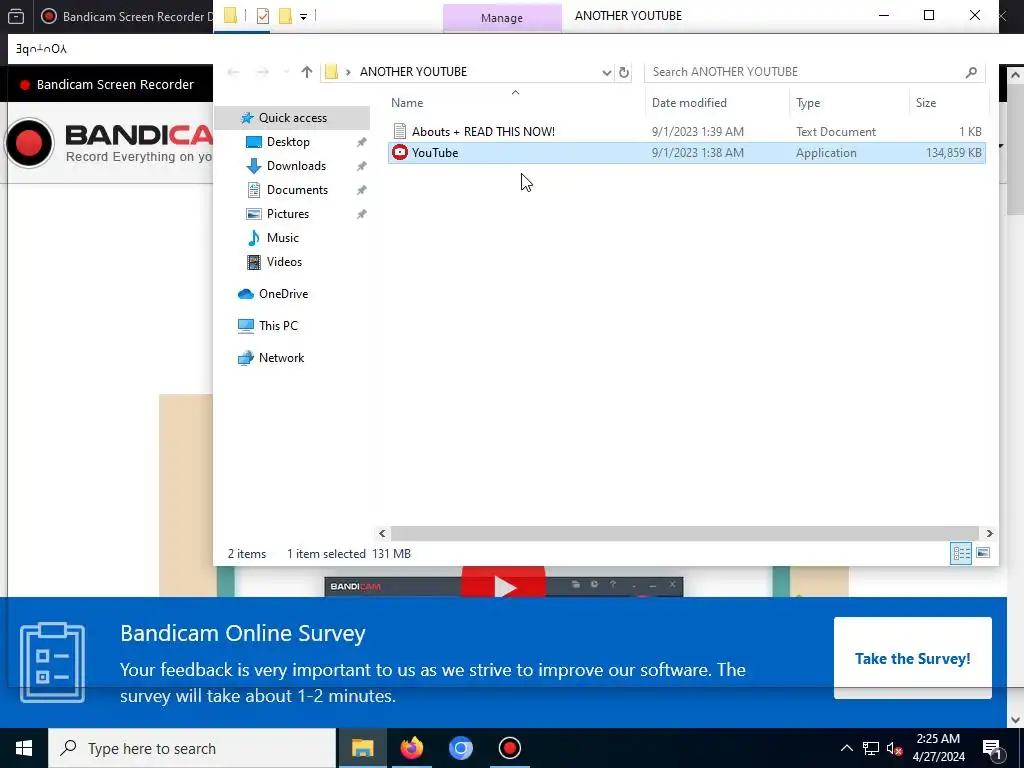This screenshot has width=1024, height=768.
Task: Click the pin icon beside Documents
Action: point(361,190)
